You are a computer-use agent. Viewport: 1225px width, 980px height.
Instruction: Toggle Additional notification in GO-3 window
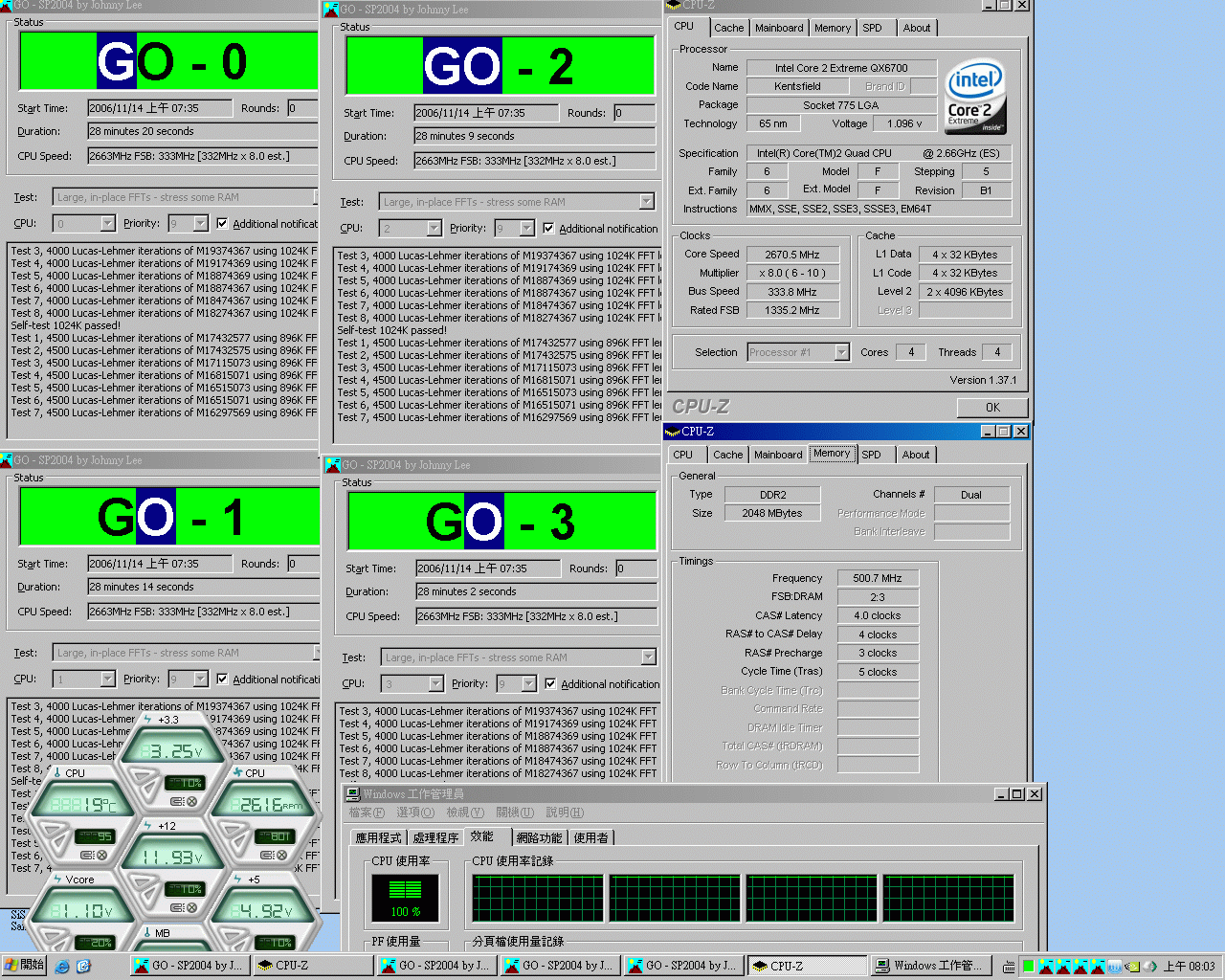550,683
